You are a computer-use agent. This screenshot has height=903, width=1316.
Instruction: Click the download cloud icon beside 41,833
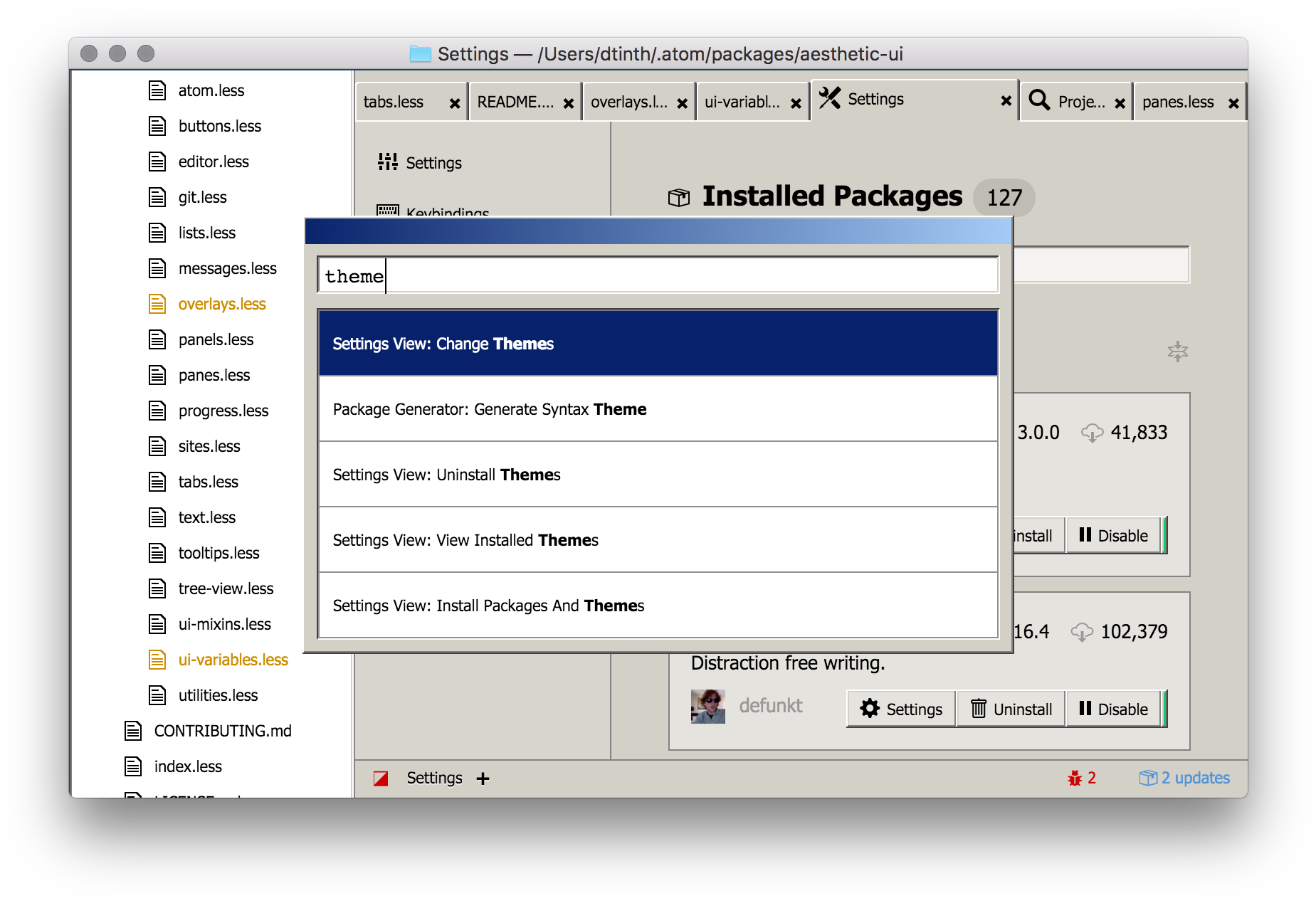click(x=1092, y=433)
